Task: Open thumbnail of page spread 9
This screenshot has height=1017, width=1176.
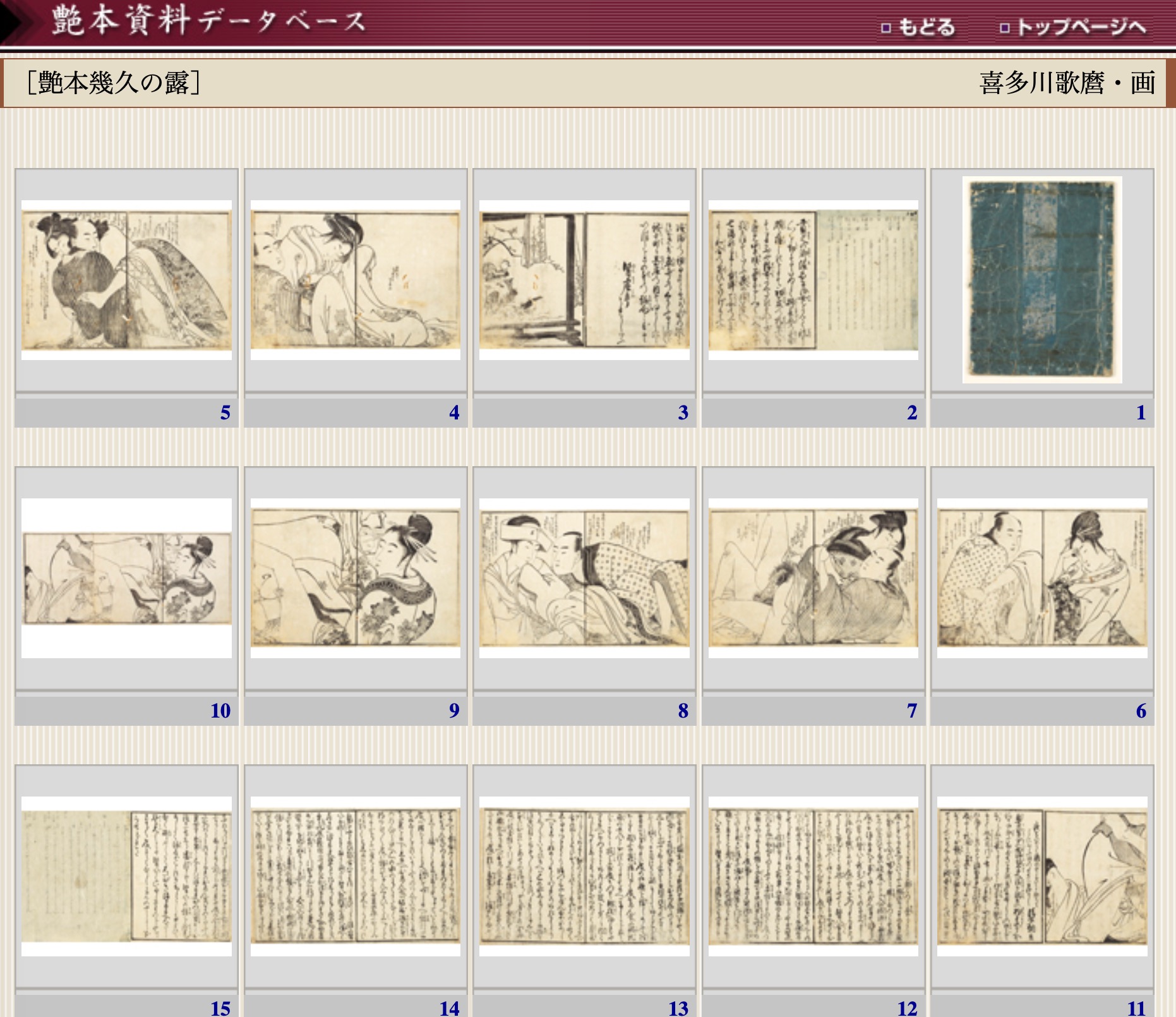Action: 355,578
